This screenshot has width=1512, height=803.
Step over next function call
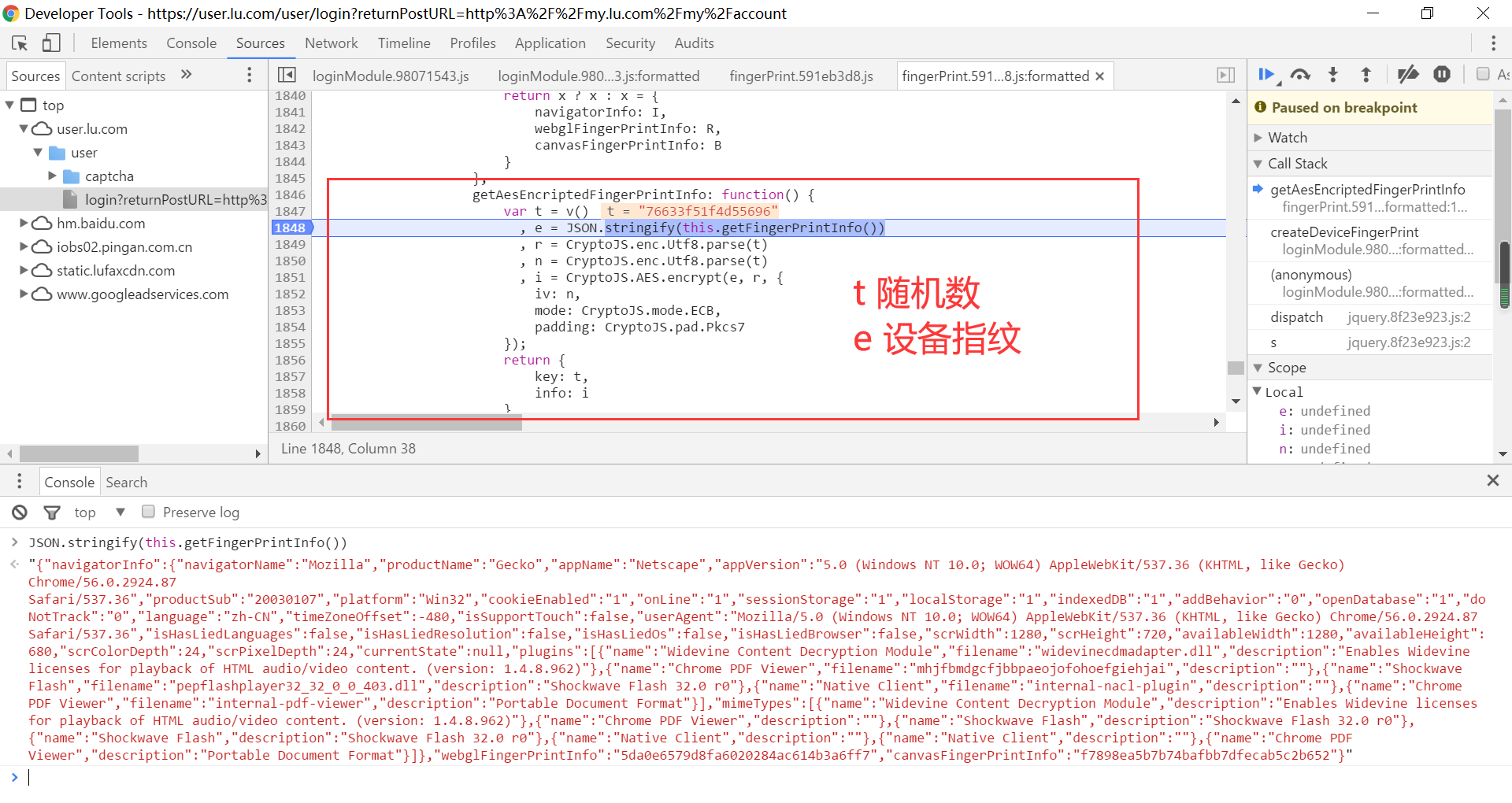point(1300,75)
